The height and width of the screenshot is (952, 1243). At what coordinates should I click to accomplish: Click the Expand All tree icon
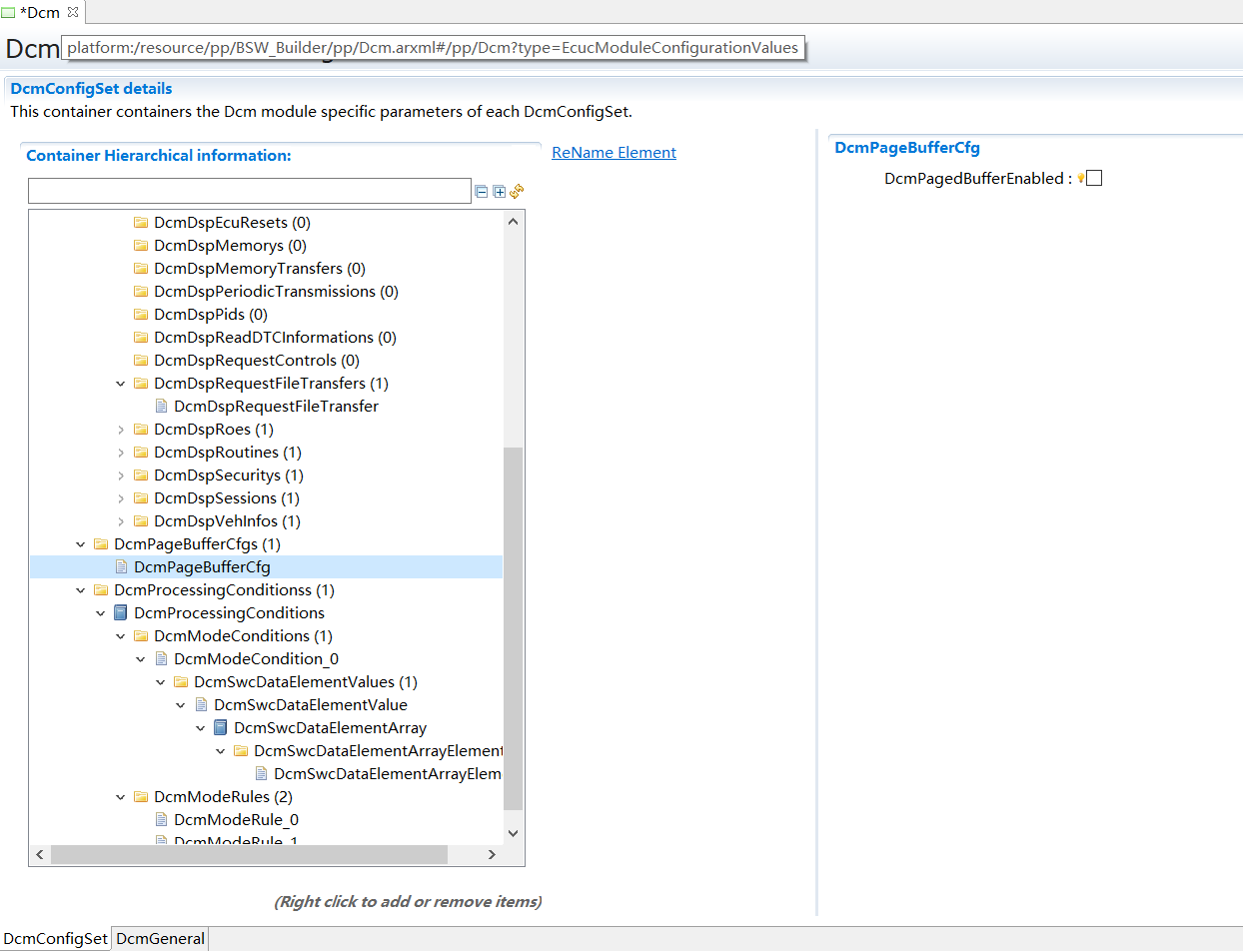click(x=500, y=192)
